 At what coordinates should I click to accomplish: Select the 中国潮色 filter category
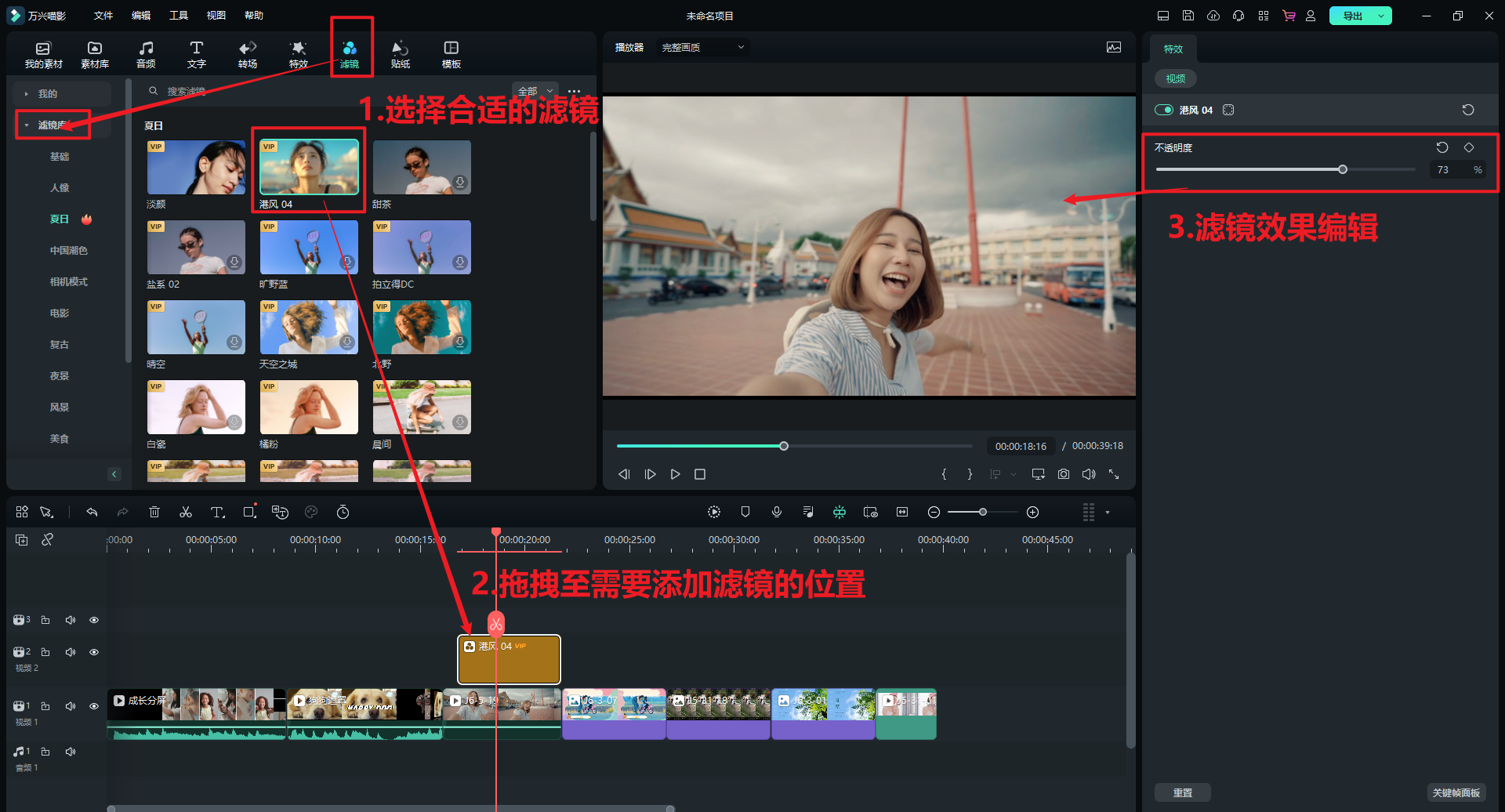click(x=69, y=251)
